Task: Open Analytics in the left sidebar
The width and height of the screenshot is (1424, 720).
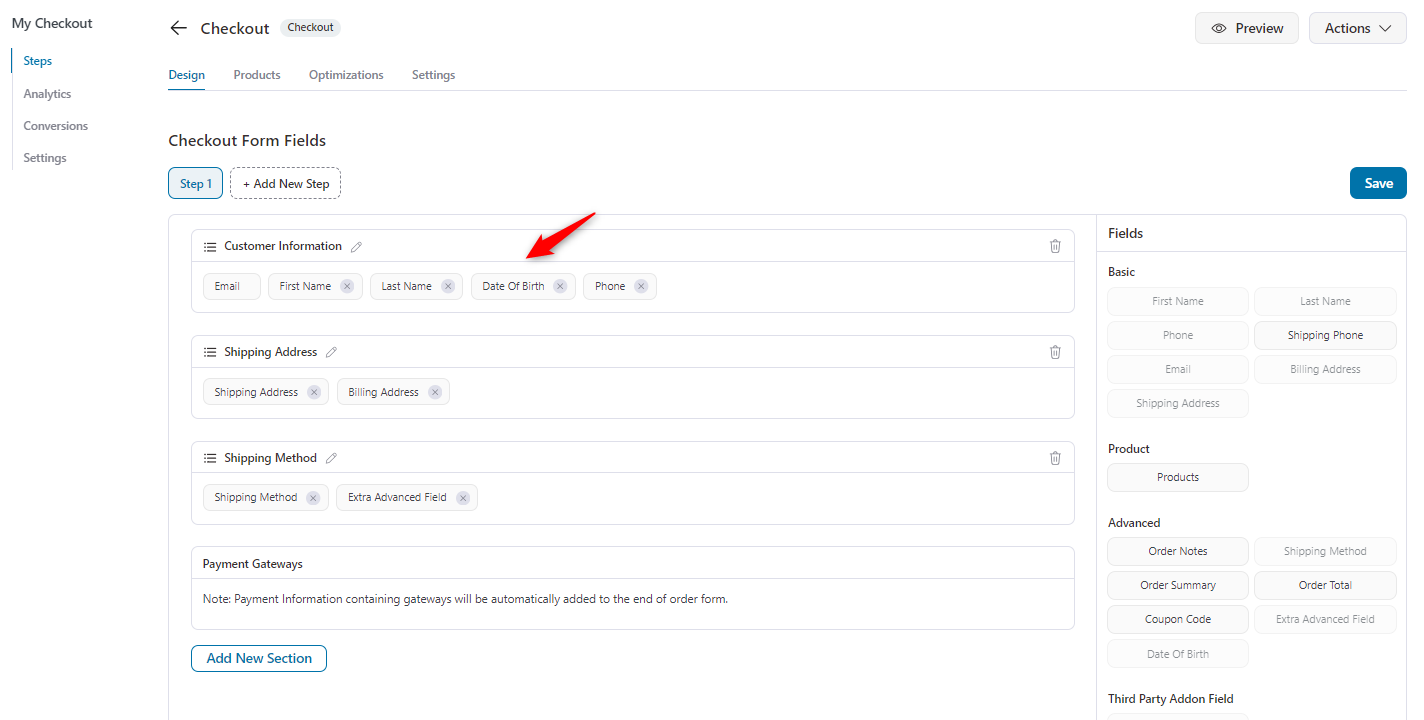Action: point(47,94)
